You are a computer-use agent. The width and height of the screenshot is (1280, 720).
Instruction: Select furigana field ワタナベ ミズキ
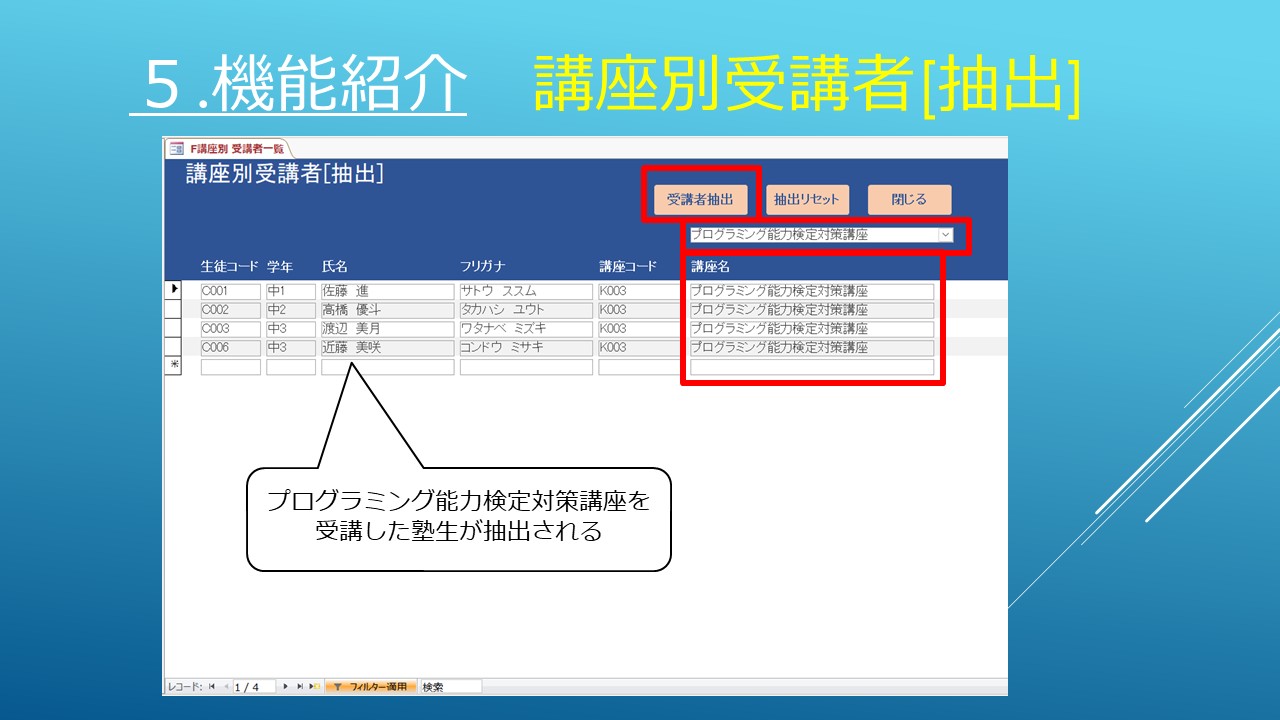[x=526, y=329]
